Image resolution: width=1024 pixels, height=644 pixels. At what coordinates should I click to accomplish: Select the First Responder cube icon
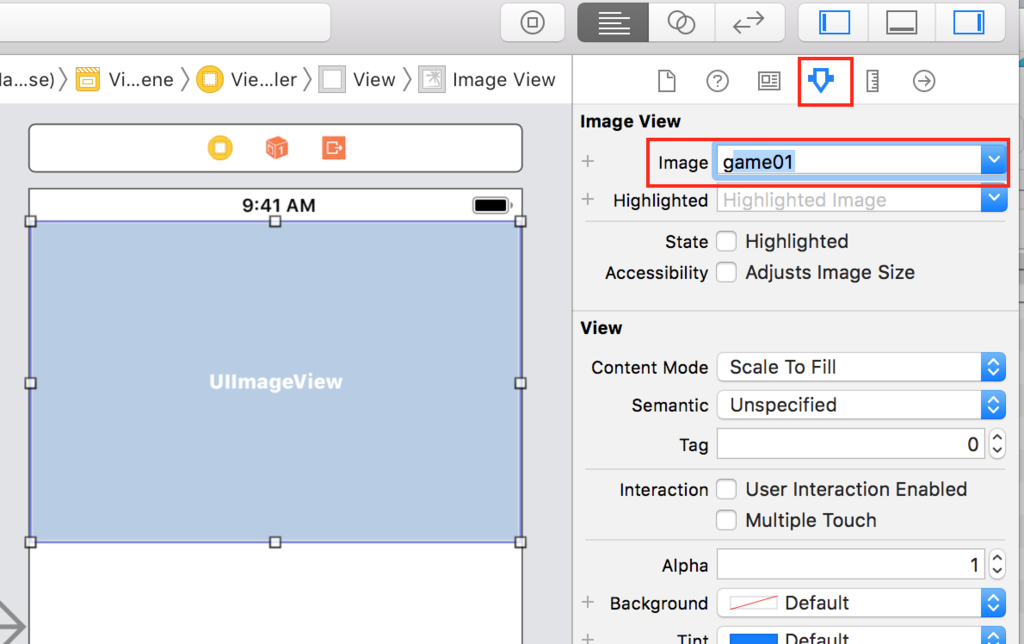pyautogui.click(x=277, y=148)
